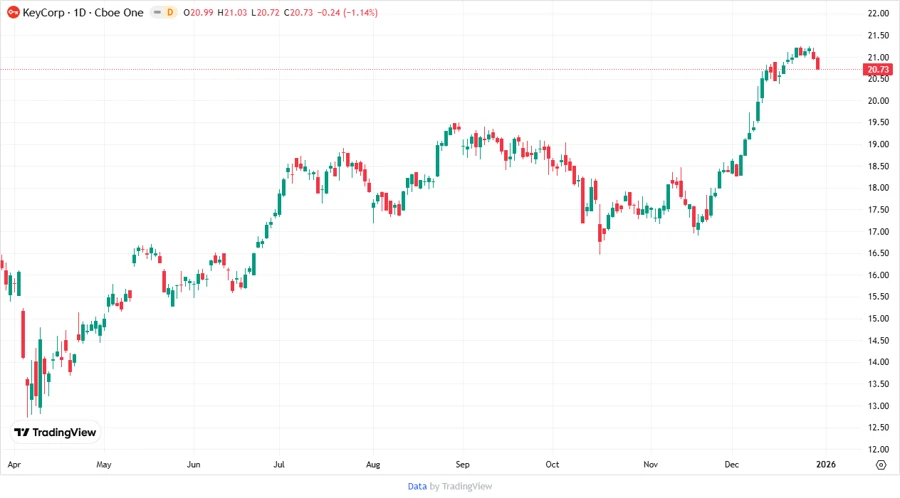Viewport: 900px width, 498px height.
Task: Click the Dec label on time axis
Action: click(732, 464)
